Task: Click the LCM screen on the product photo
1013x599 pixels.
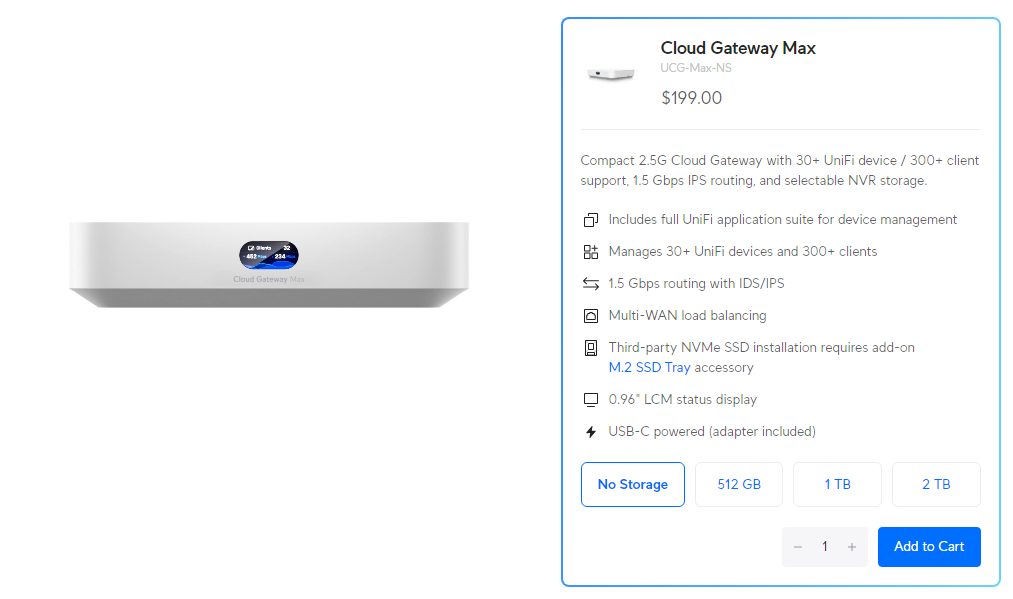Action: tap(268, 255)
